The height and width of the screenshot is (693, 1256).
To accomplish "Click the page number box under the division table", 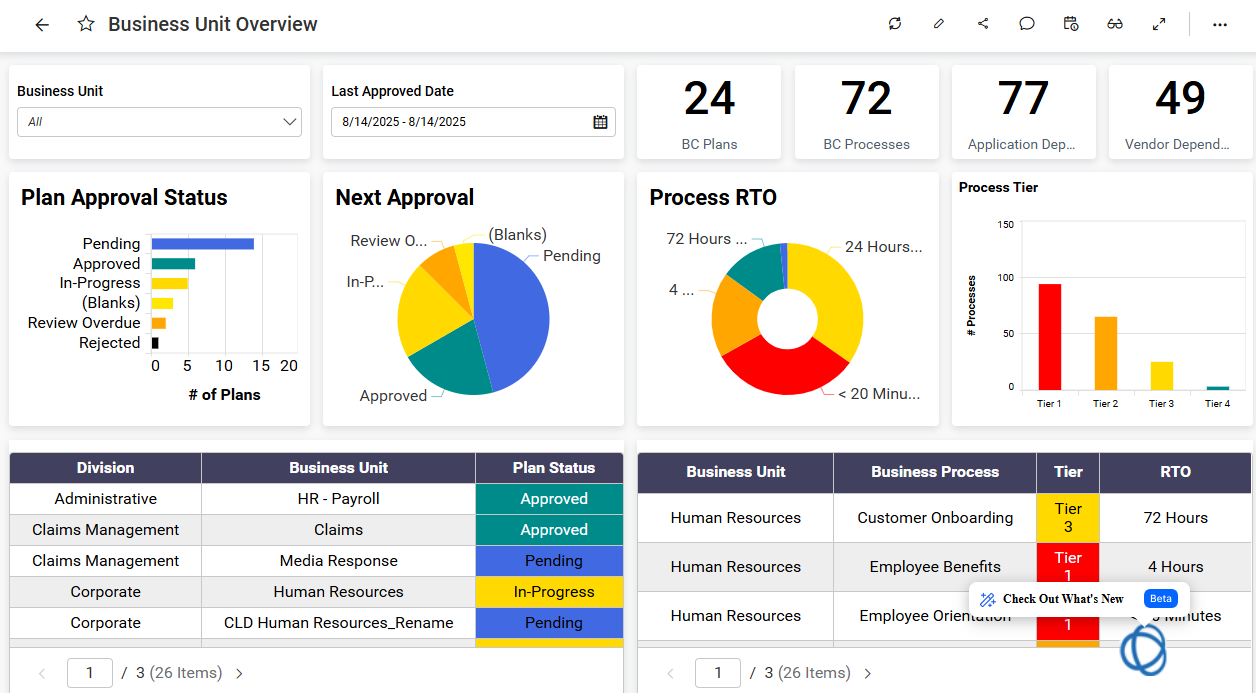I will pos(89,673).
